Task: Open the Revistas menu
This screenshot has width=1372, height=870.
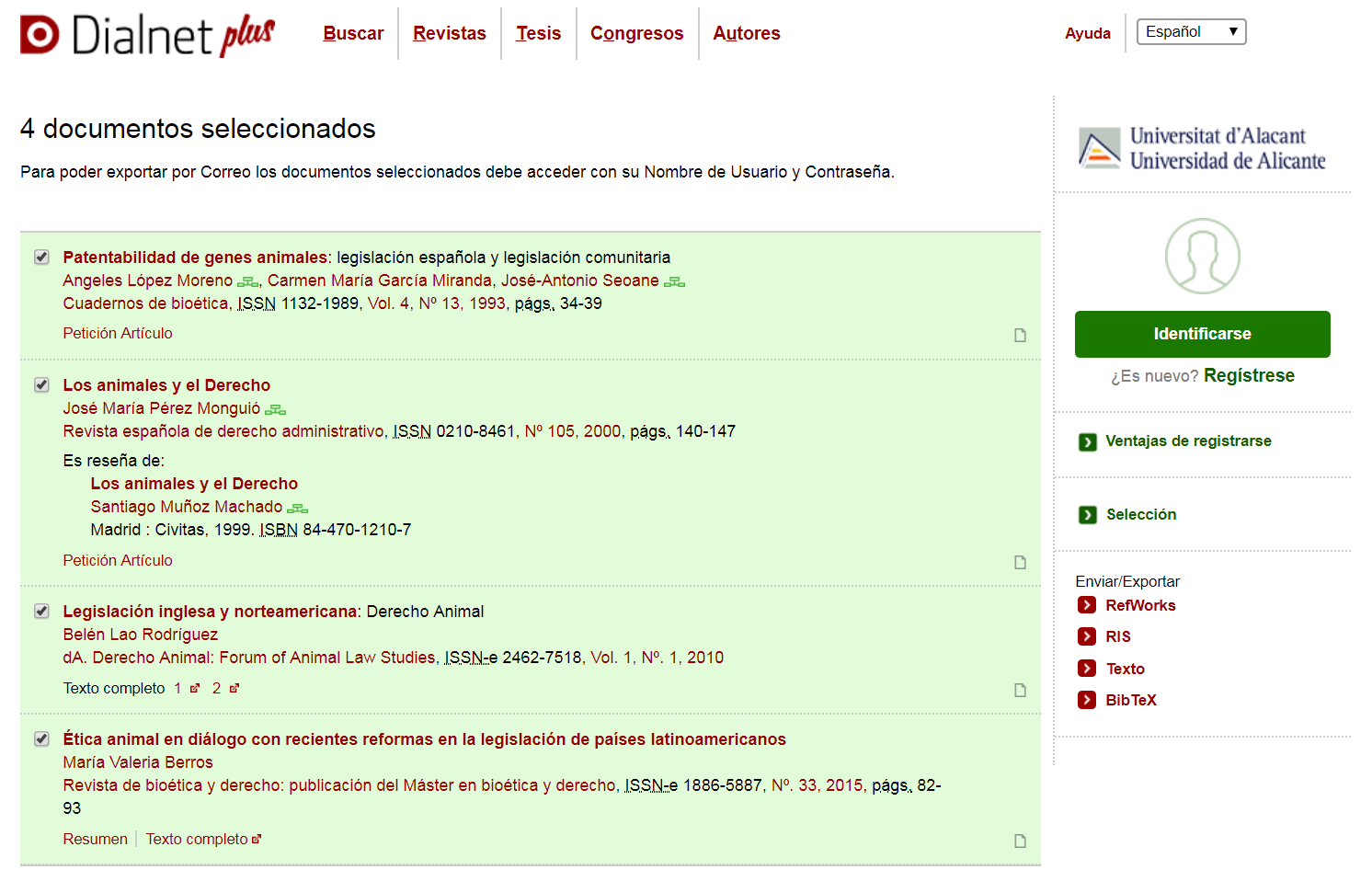Action: coord(449,33)
